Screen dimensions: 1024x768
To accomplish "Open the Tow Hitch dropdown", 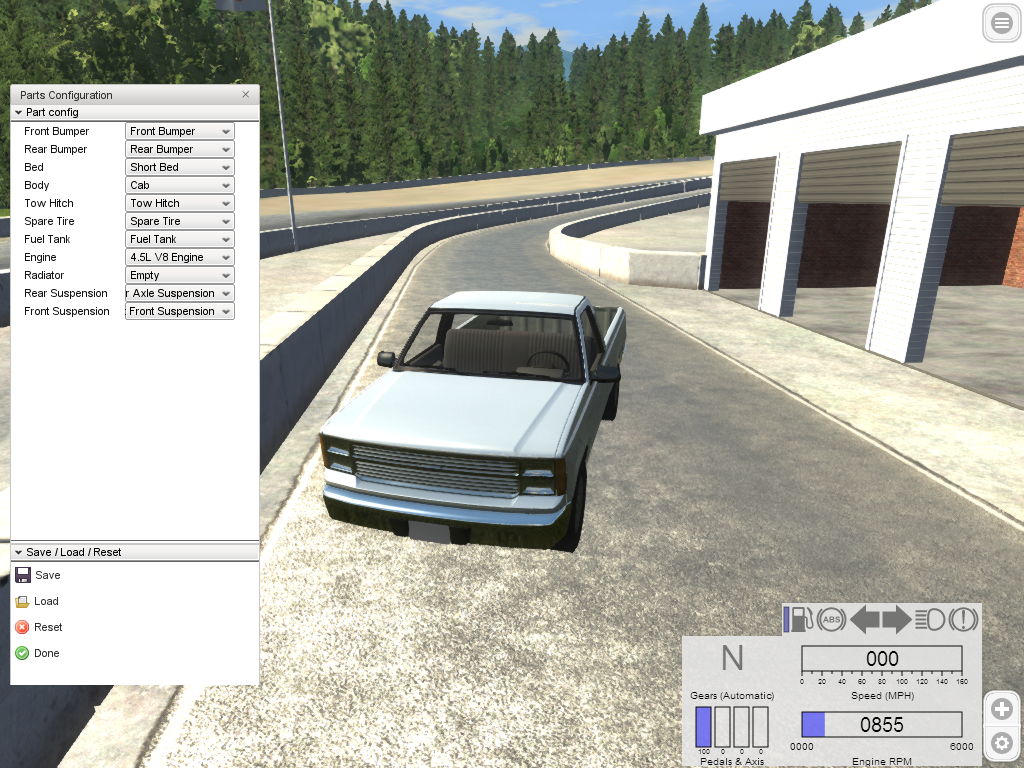I will pos(180,203).
